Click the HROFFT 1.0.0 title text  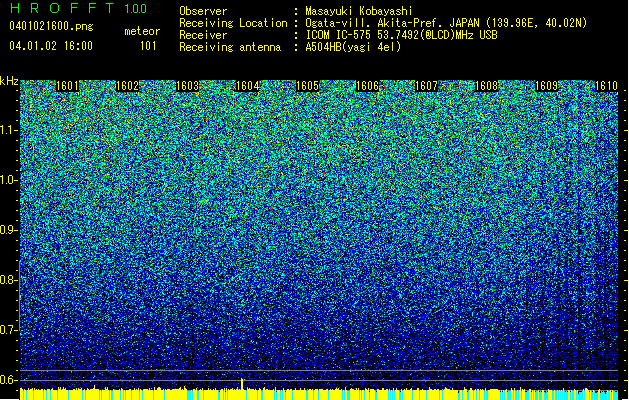click(x=79, y=8)
